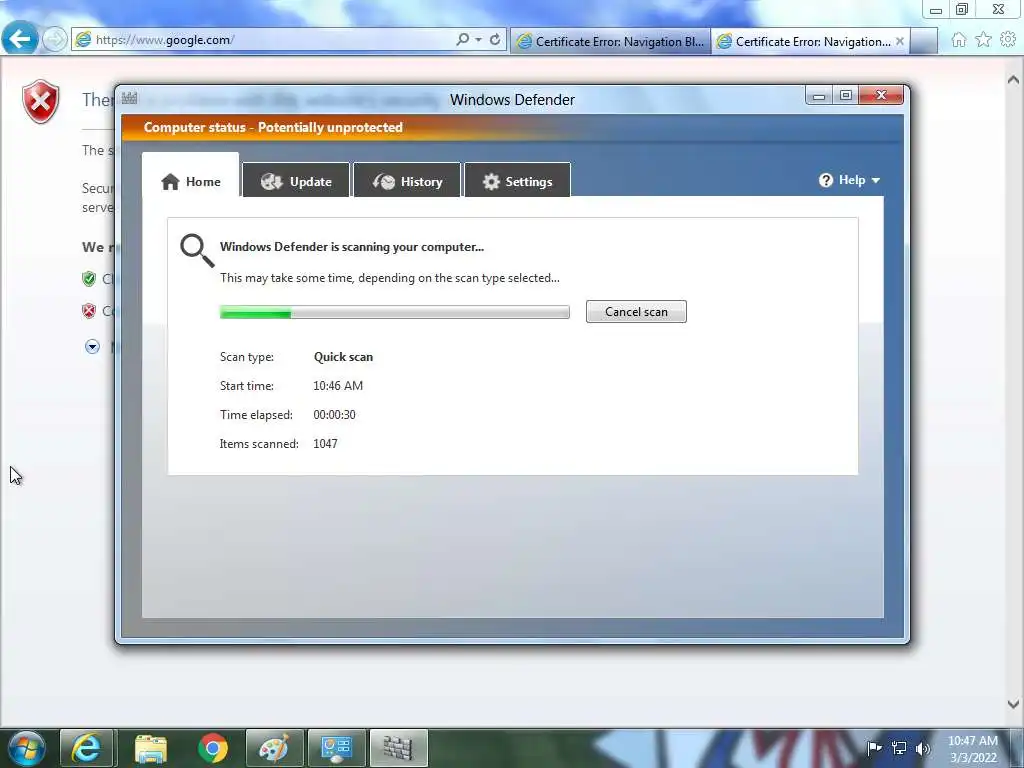The height and width of the screenshot is (768, 1024).
Task: Click the Refresh icon in Internet Explorer
Action: click(495, 39)
